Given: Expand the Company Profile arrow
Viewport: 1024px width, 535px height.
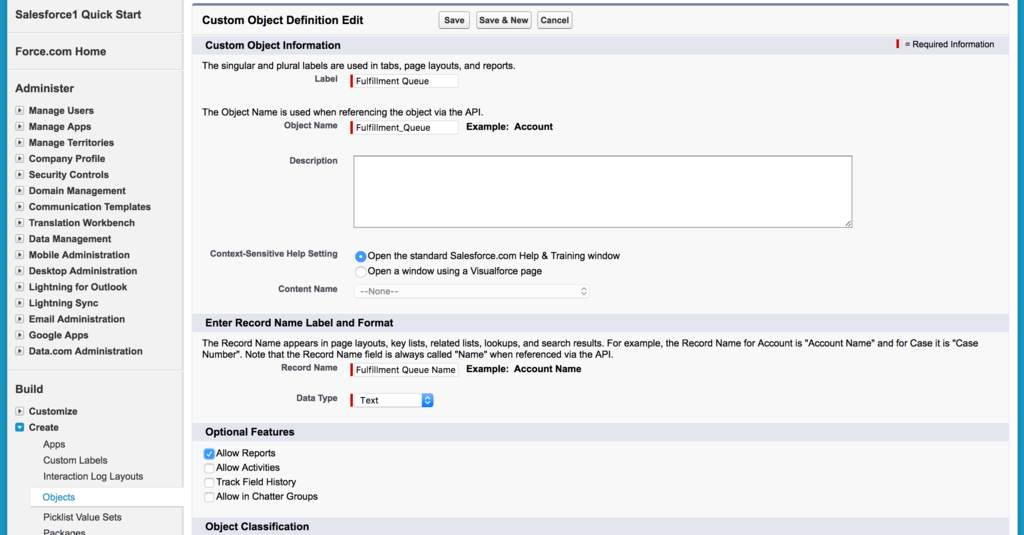Looking at the screenshot, I should (20, 159).
